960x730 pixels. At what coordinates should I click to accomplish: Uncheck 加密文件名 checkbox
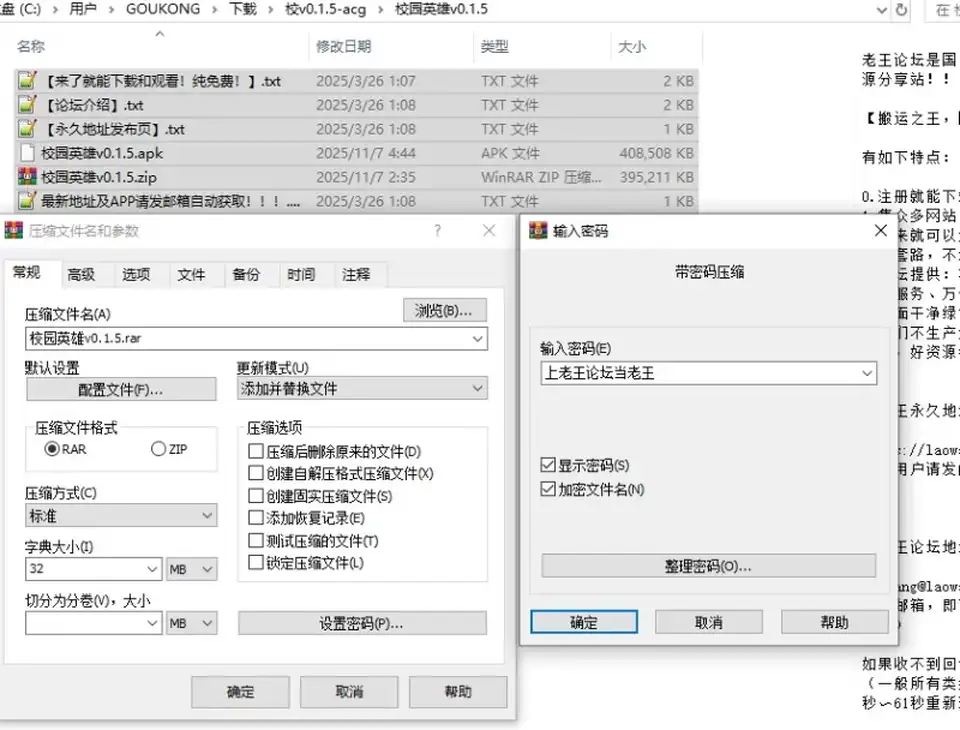tap(548, 489)
